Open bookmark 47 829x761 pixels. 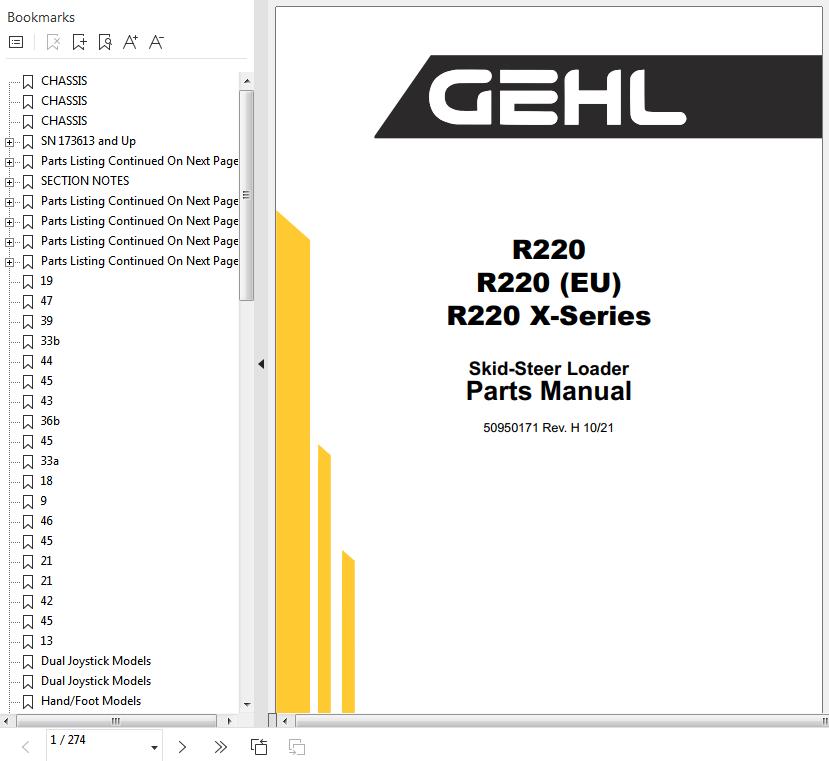(47, 301)
